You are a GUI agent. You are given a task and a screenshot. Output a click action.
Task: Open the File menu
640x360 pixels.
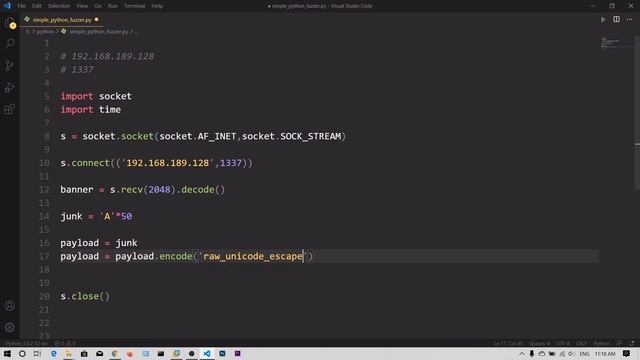(21, 6)
